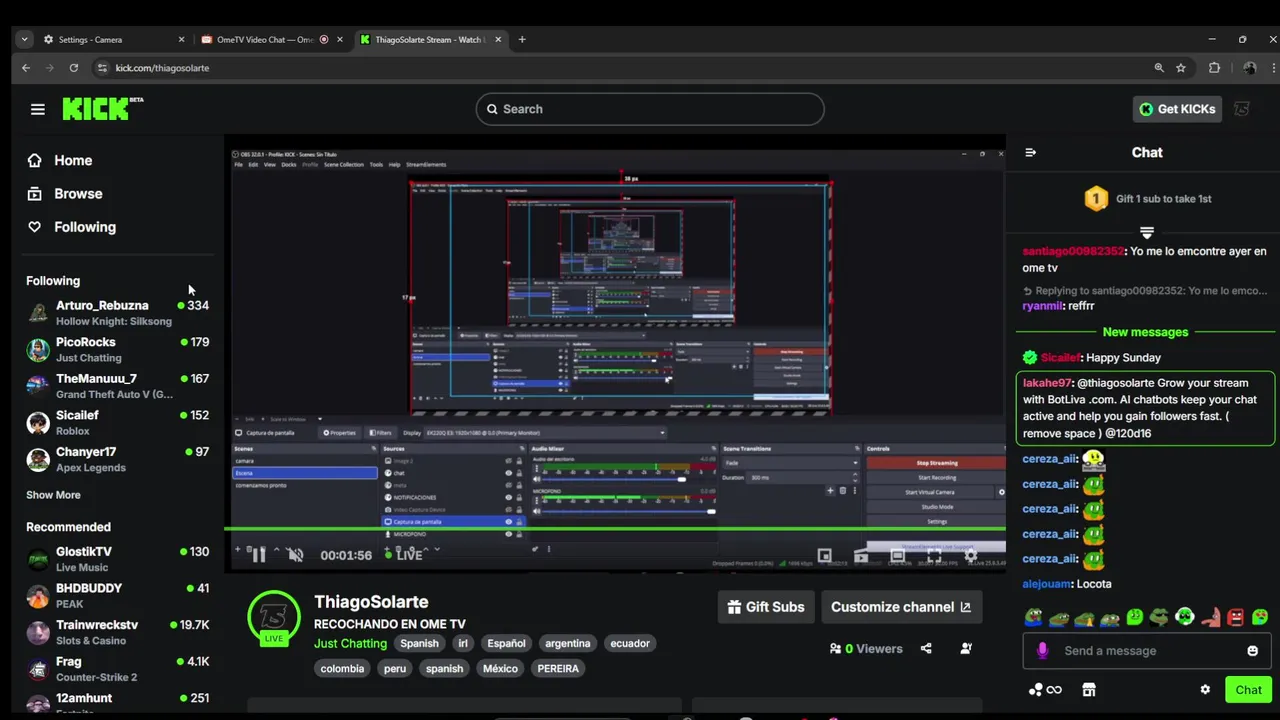Open Chanyer17 channel in sidebar
1280x720 pixels.
pos(117,459)
